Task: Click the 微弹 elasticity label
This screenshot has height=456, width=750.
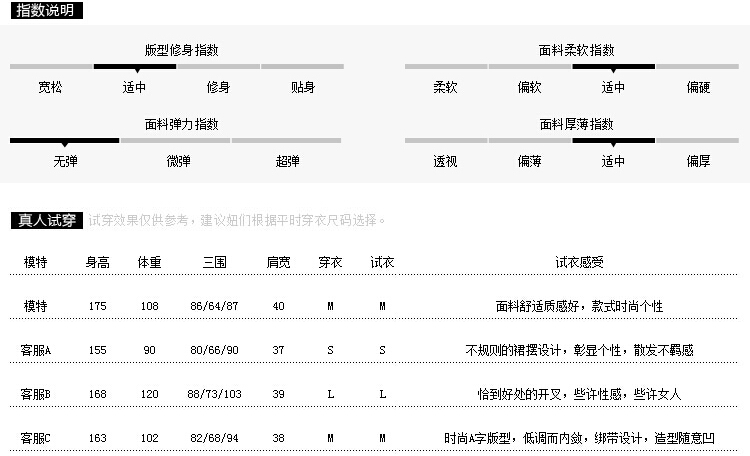Action: 178,161
